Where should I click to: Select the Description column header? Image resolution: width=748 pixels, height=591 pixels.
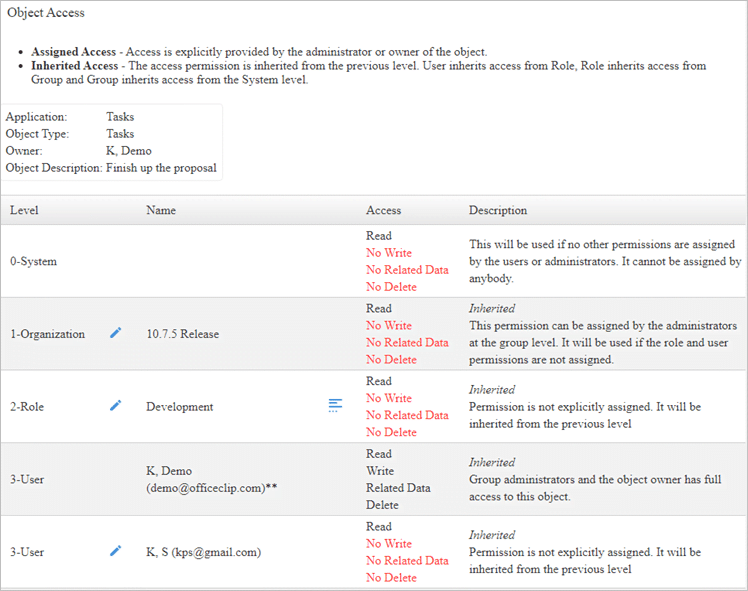click(498, 210)
